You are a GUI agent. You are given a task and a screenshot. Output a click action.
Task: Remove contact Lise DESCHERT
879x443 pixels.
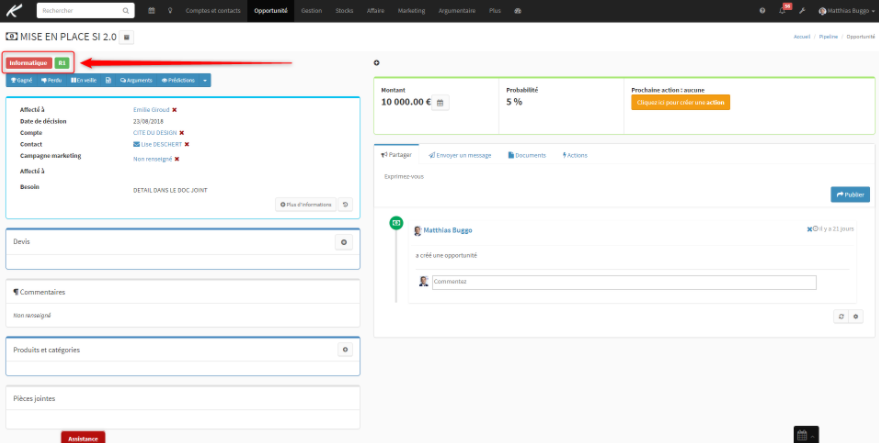point(187,144)
